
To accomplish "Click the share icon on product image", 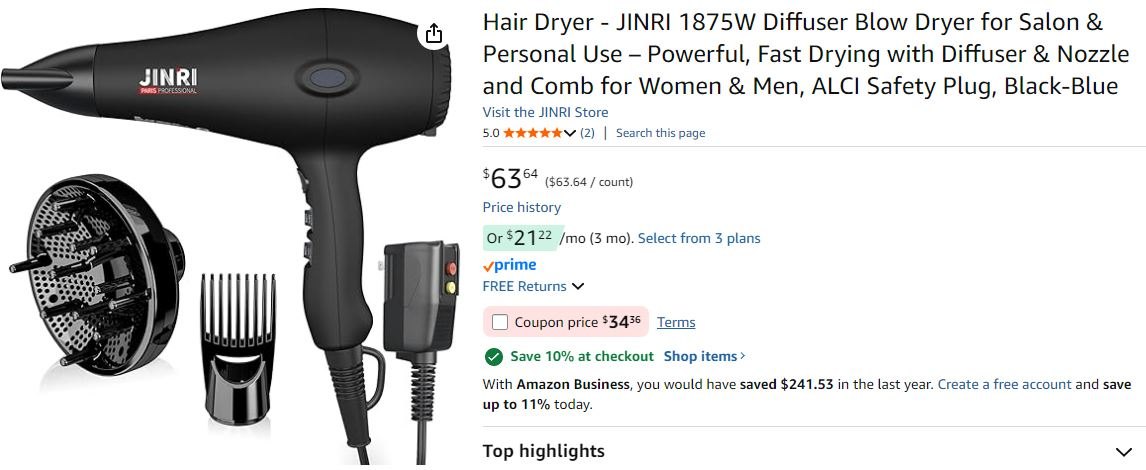I will coord(434,34).
